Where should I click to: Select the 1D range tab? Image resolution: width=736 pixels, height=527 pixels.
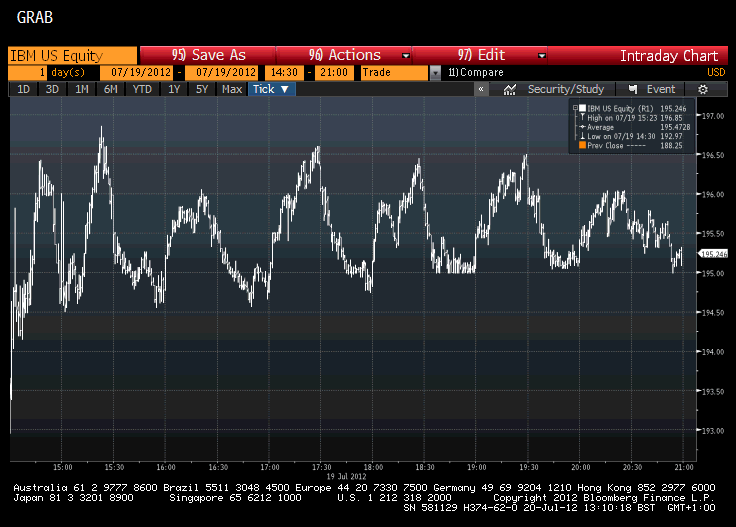pos(23,89)
